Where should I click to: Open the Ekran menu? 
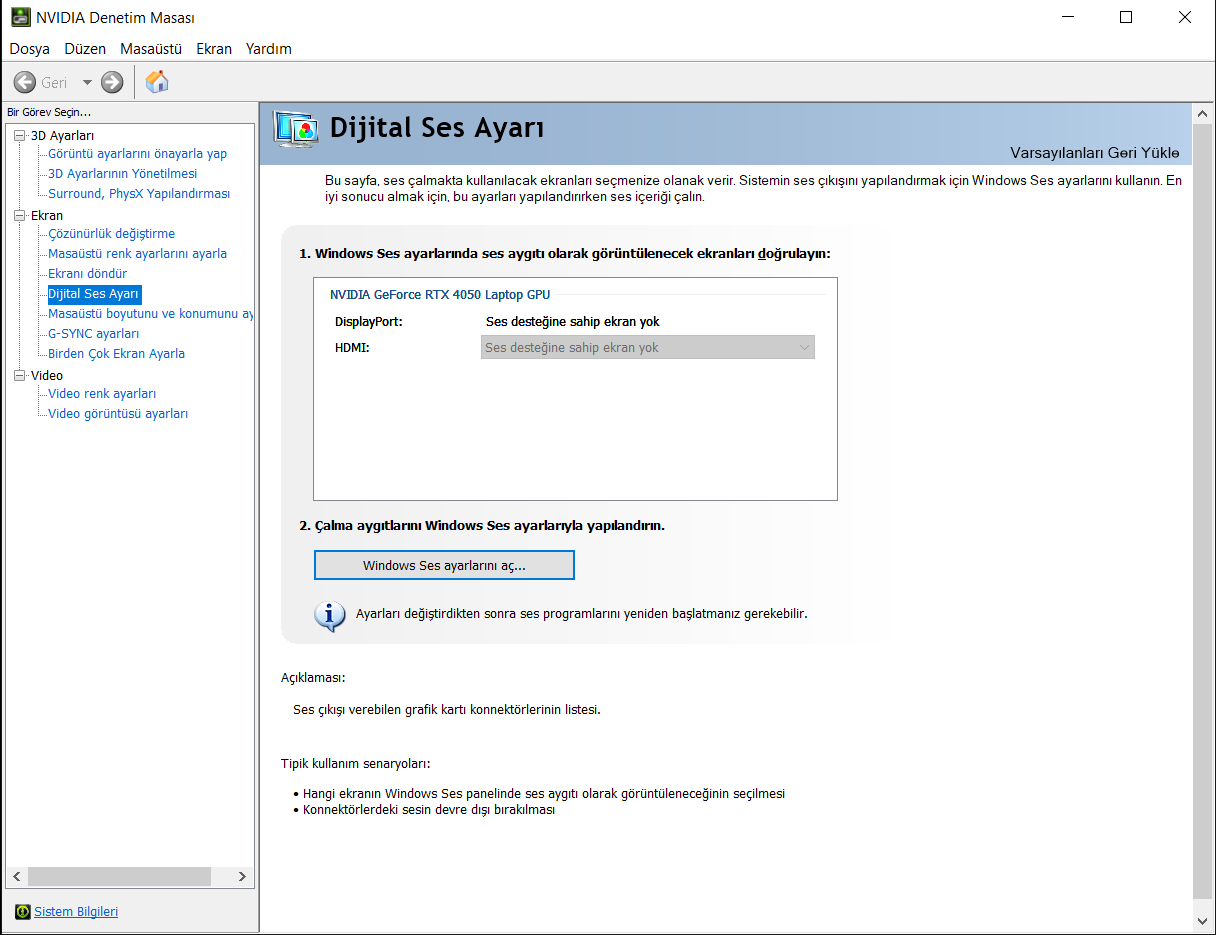point(214,48)
